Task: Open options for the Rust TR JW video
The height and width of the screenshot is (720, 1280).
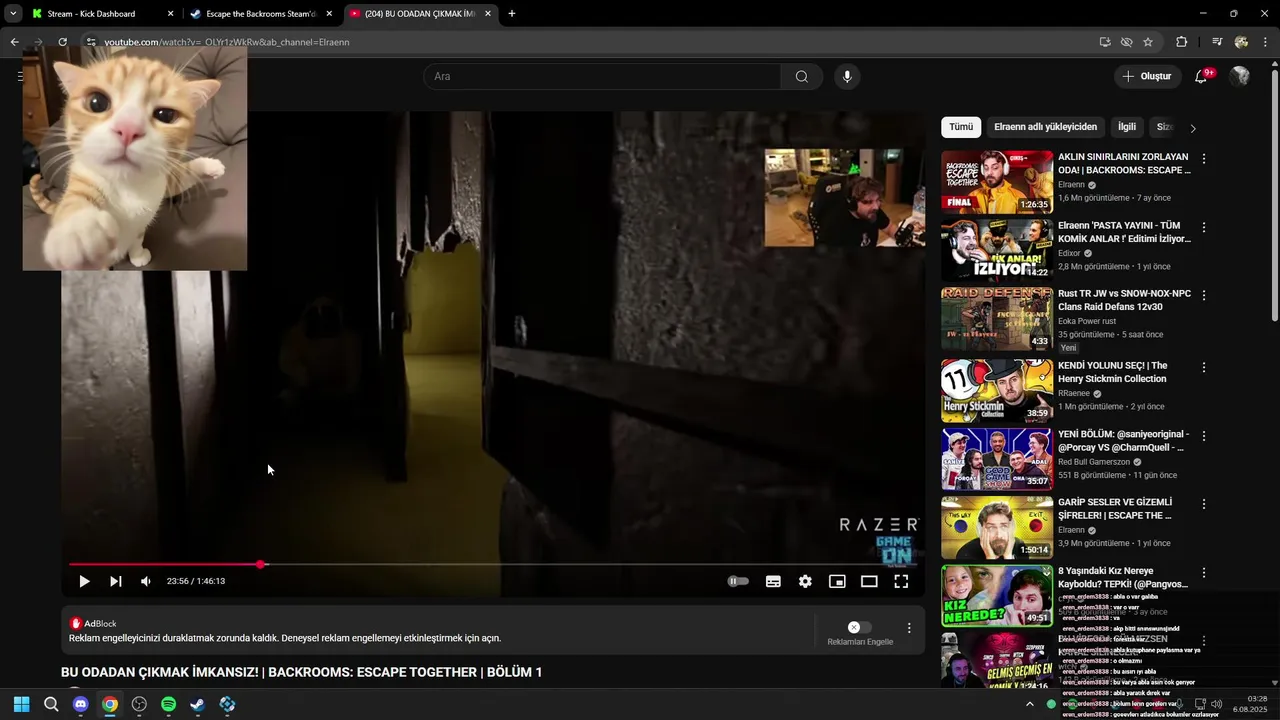Action: [1204, 296]
